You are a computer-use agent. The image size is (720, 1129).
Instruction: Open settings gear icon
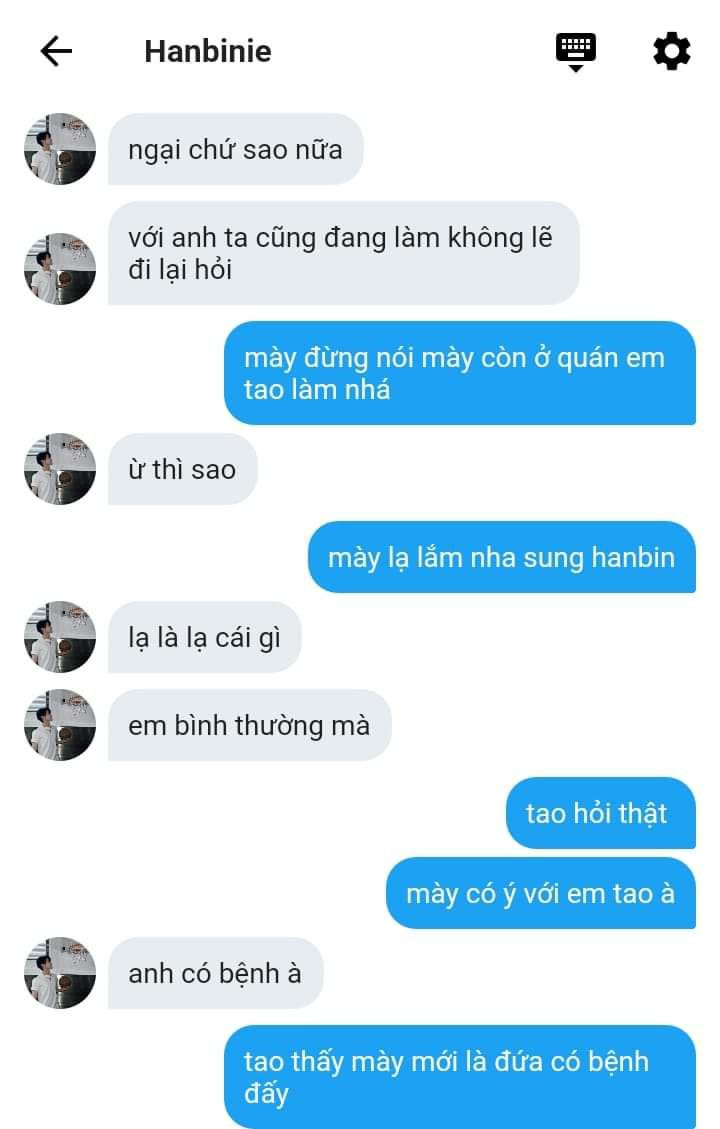(671, 51)
